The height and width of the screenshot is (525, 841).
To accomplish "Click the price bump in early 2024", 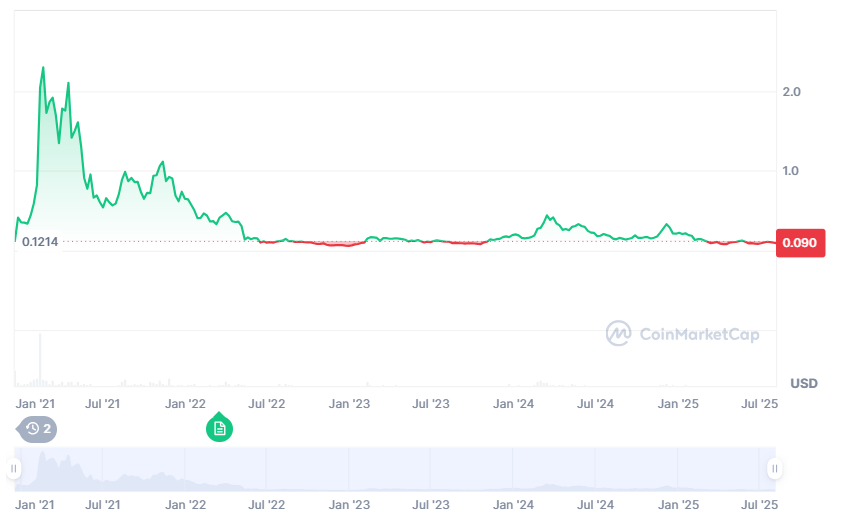I will (548, 216).
